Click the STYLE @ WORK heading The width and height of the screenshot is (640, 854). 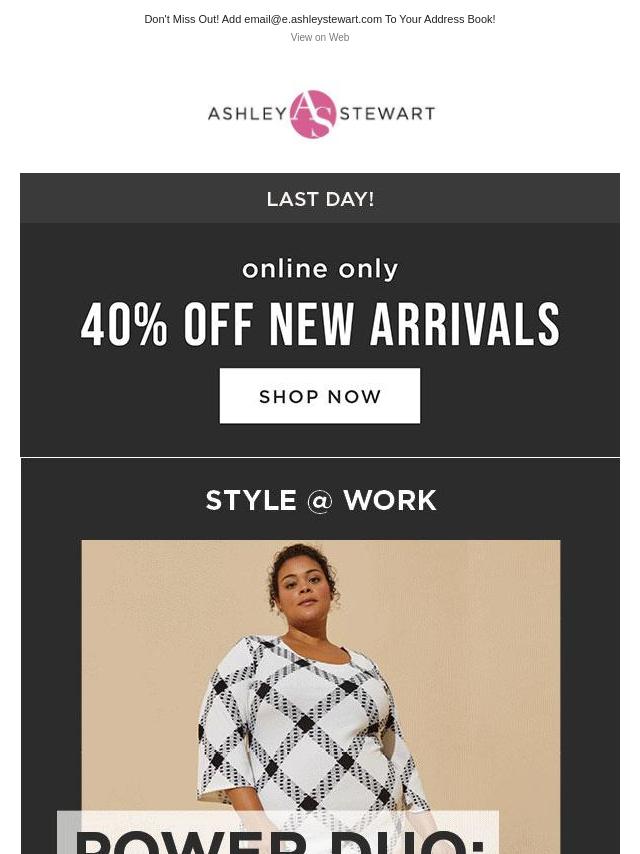(321, 500)
